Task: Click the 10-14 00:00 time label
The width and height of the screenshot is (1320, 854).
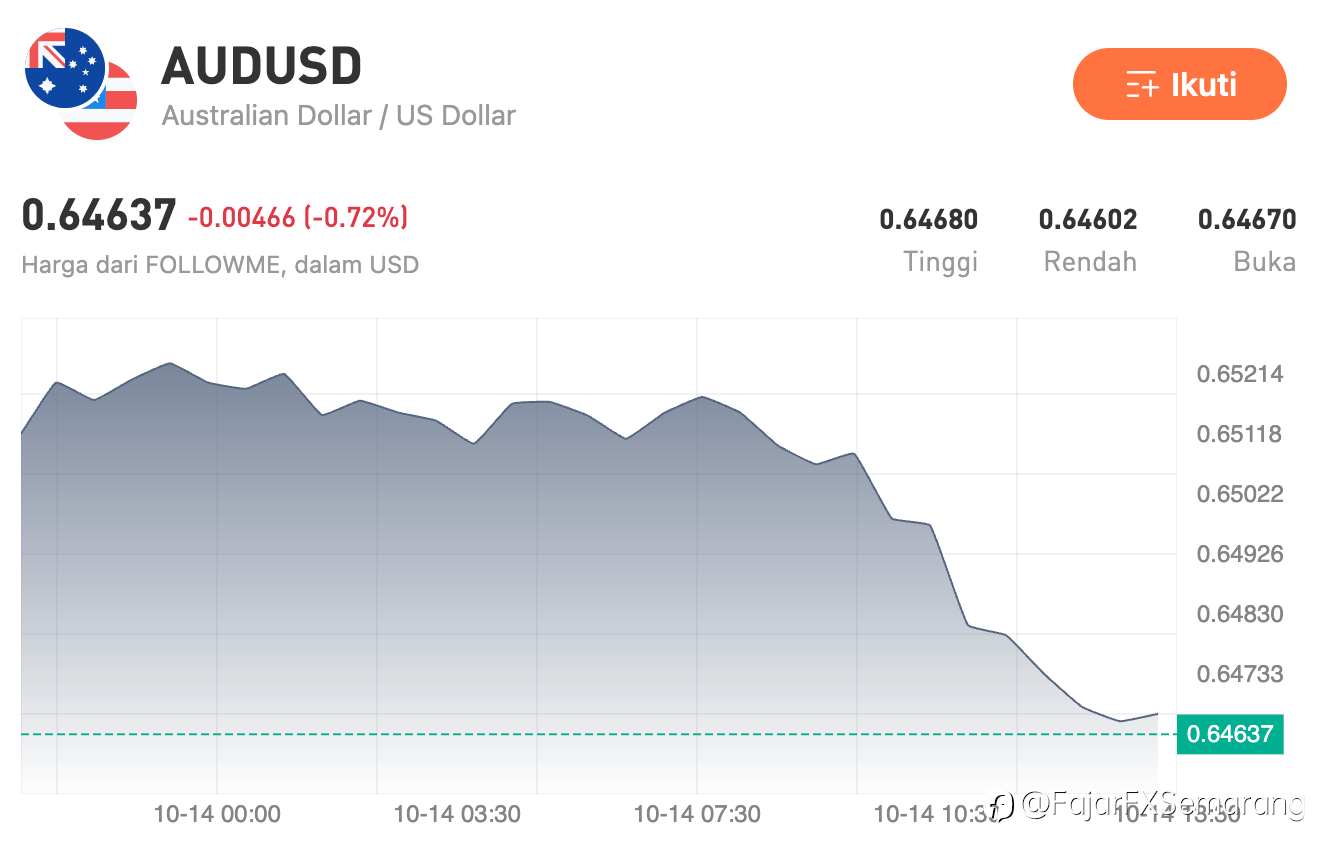Action: click(x=217, y=814)
